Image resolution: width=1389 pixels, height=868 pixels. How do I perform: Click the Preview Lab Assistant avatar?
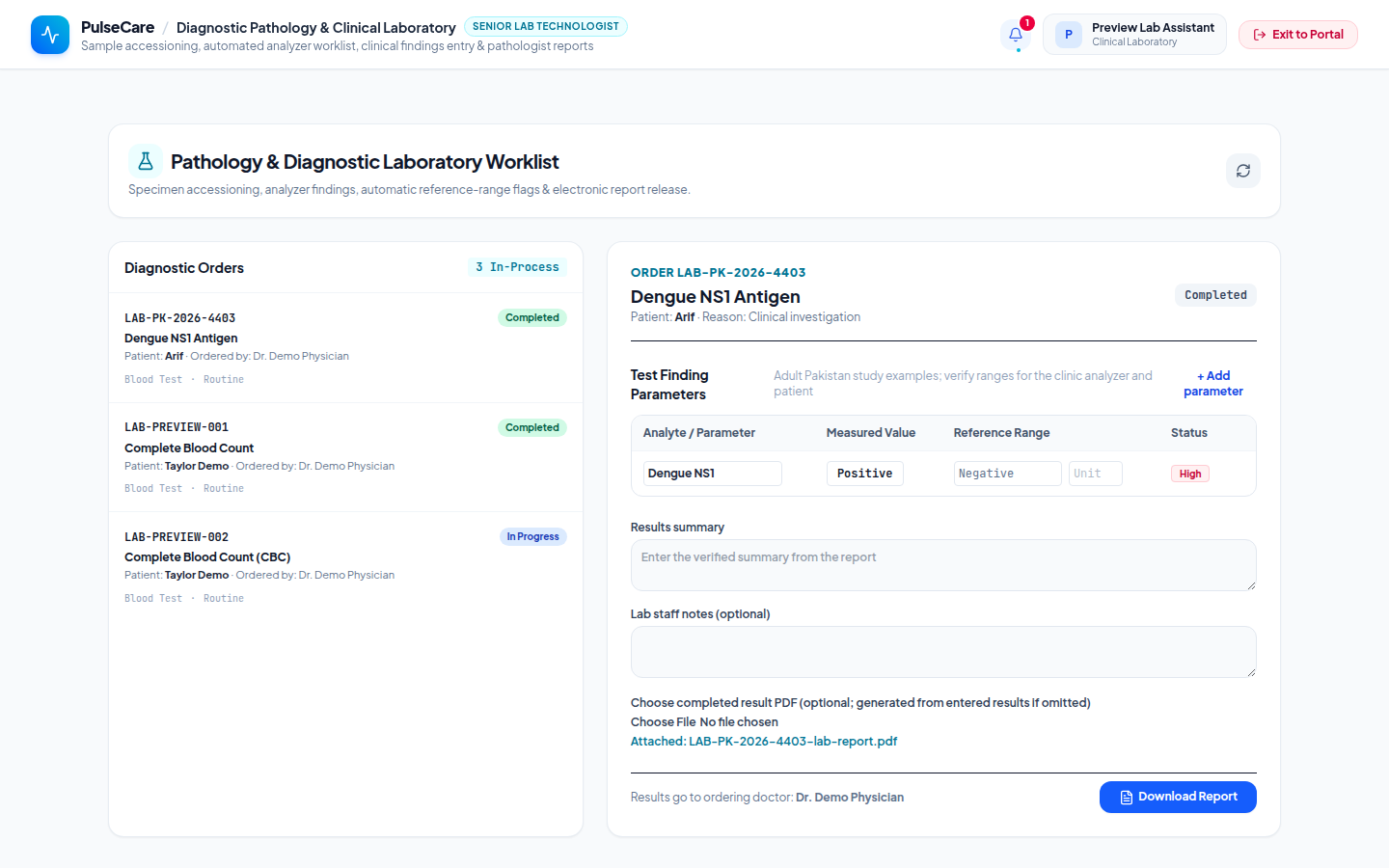point(1069,35)
